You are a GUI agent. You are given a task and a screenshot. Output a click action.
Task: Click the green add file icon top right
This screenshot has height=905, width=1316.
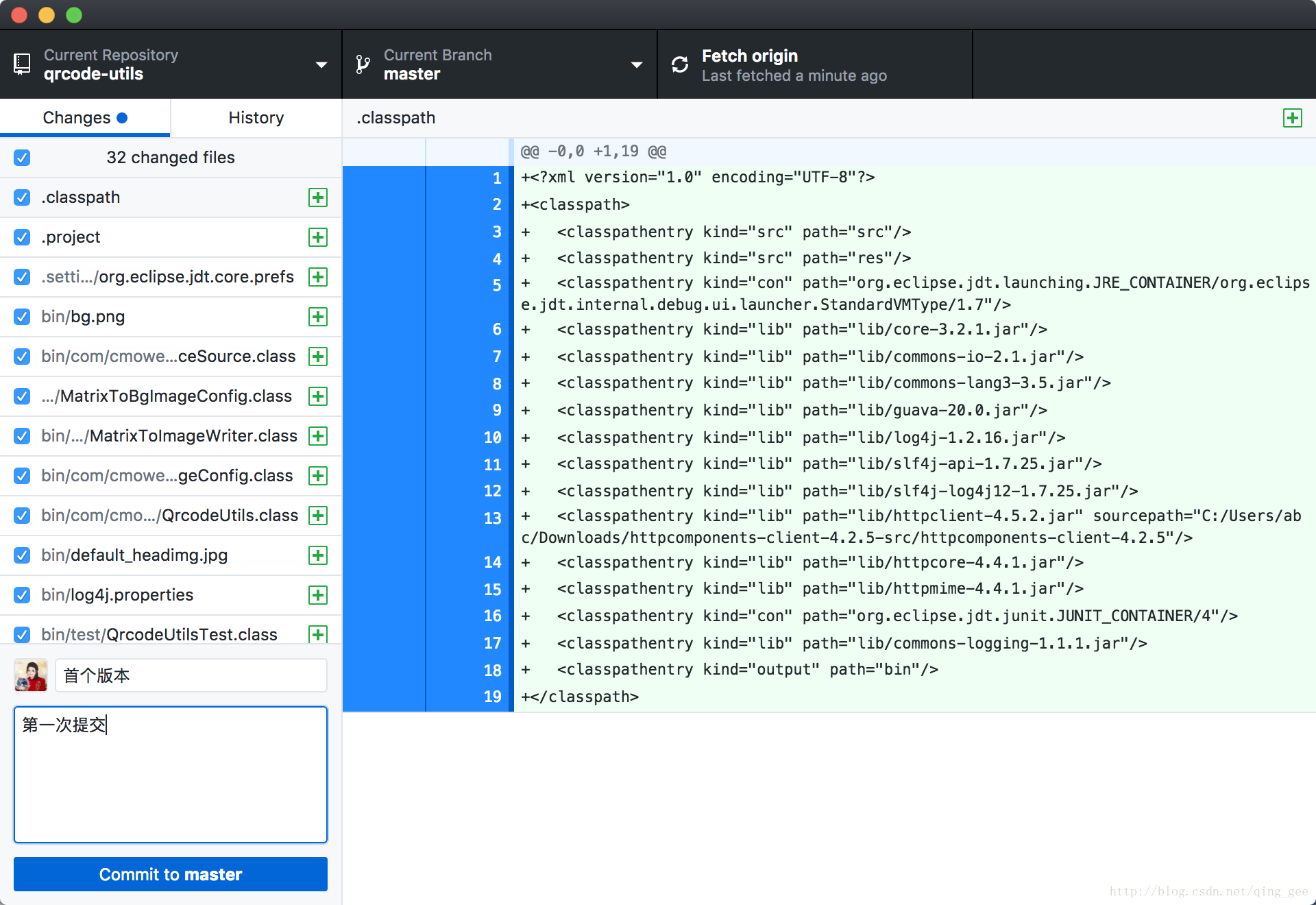pos(1293,118)
